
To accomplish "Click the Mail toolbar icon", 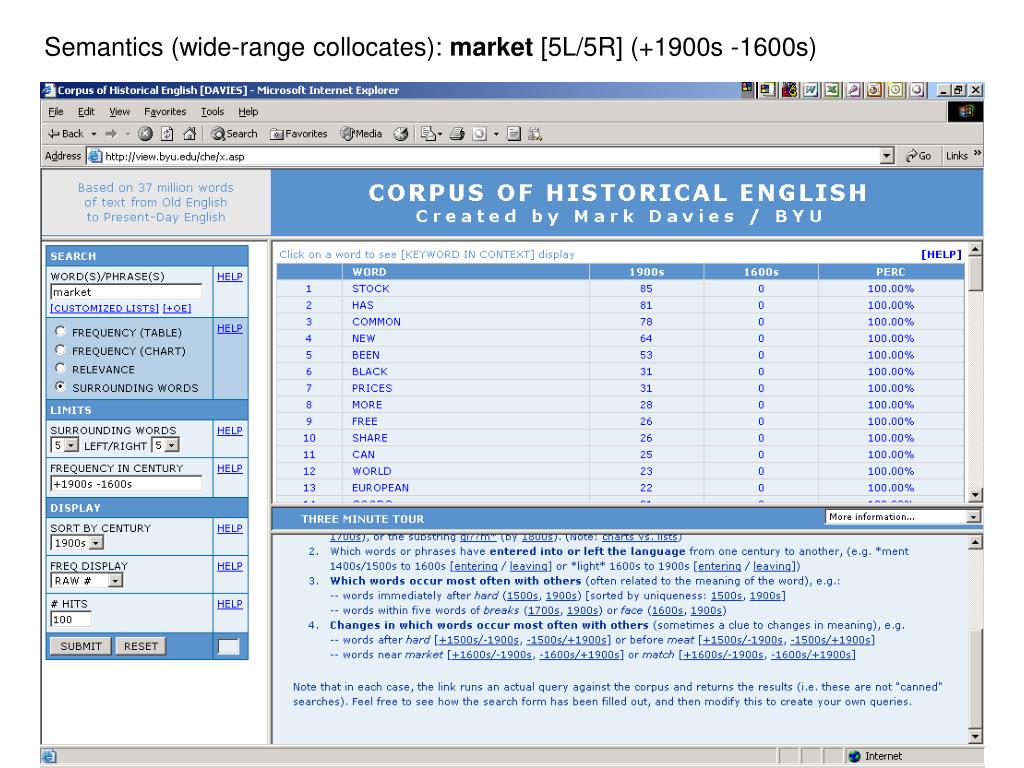I will pos(428,134).
